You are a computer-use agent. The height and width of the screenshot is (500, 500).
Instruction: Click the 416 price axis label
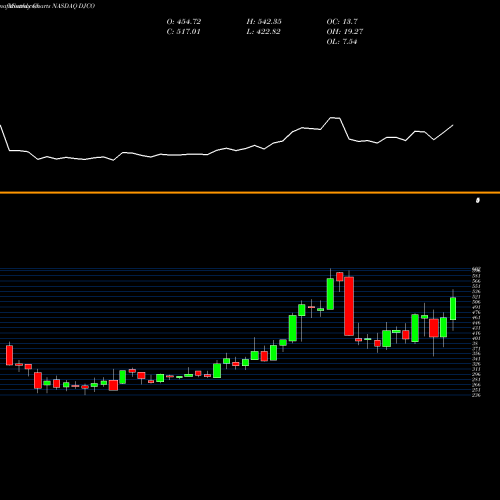pyautogui.click(x=477, y=333)
